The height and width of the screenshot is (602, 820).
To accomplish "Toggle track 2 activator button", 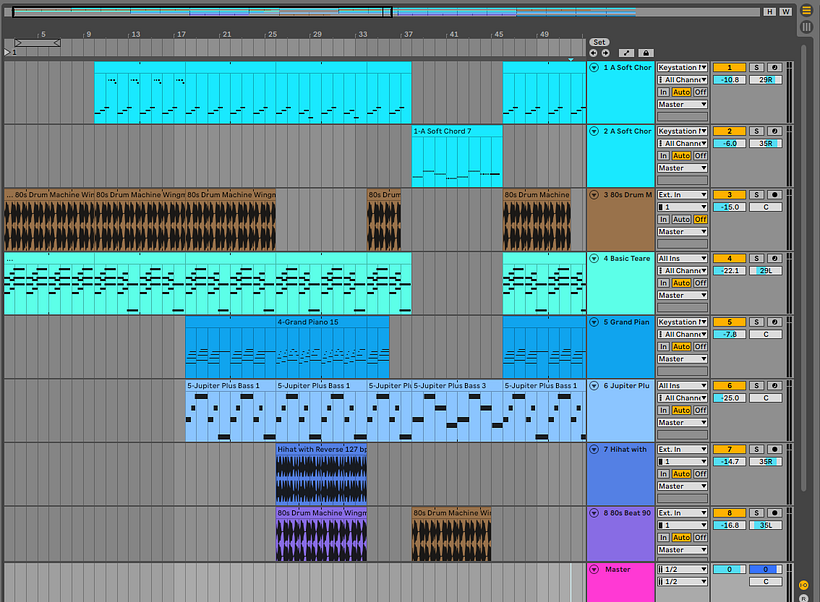I will (729, 131).
